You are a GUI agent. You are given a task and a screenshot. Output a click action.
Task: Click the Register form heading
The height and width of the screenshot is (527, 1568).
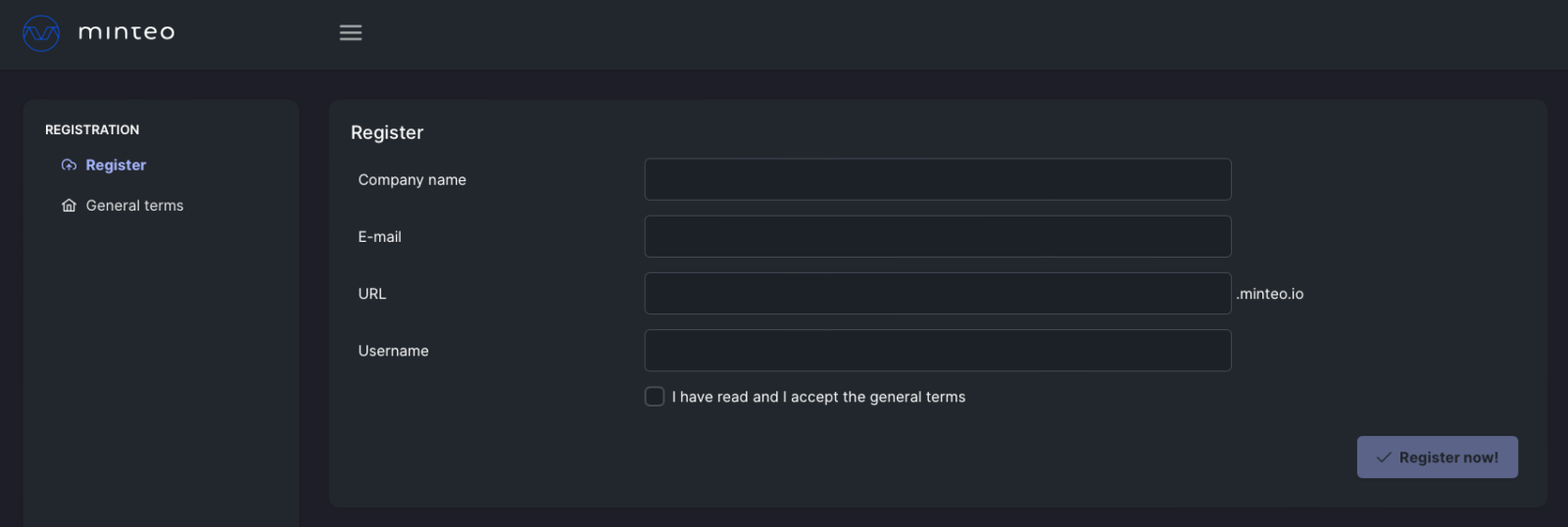tap(387, 132)
